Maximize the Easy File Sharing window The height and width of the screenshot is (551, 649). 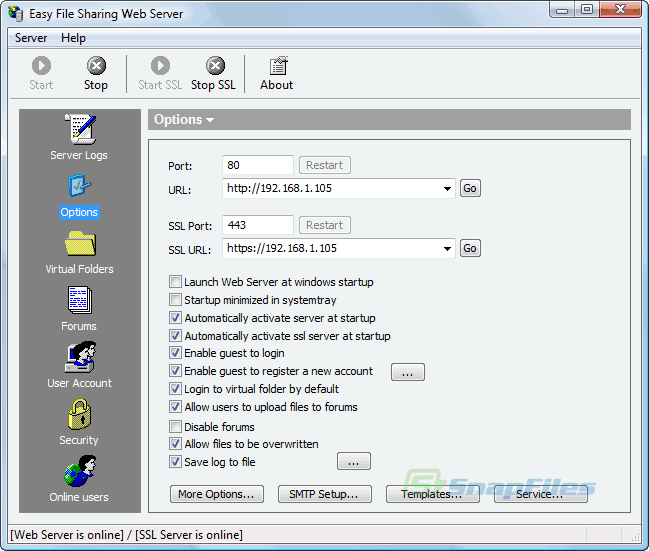(x=587, y=10)
